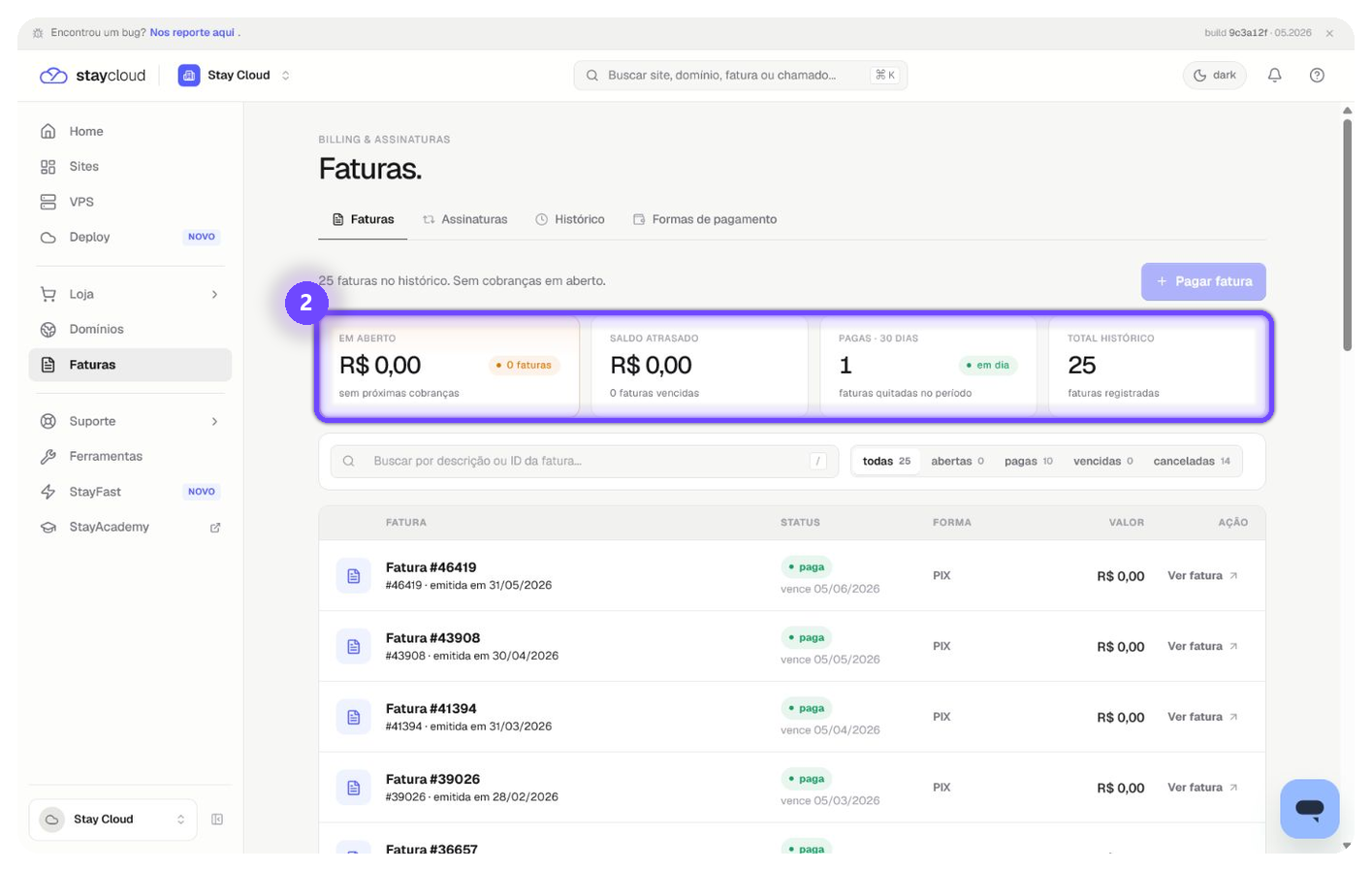The image size is (1372, 871).
Task: Click the Ferramentas wrench icon
Action: (x=48, y=456)
